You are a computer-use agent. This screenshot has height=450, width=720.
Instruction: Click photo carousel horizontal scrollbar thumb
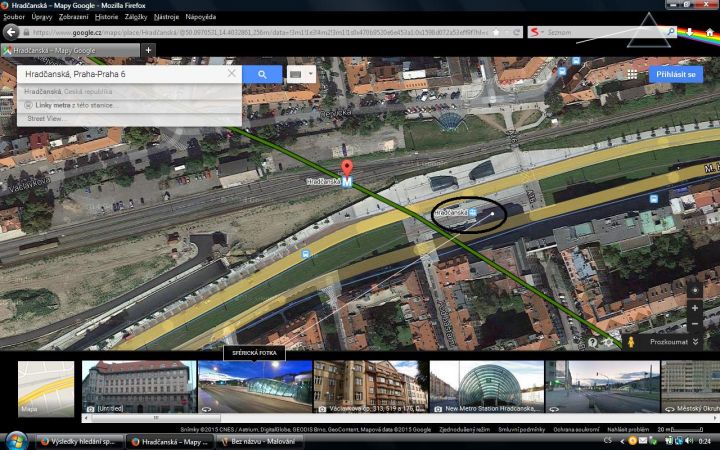156,418
